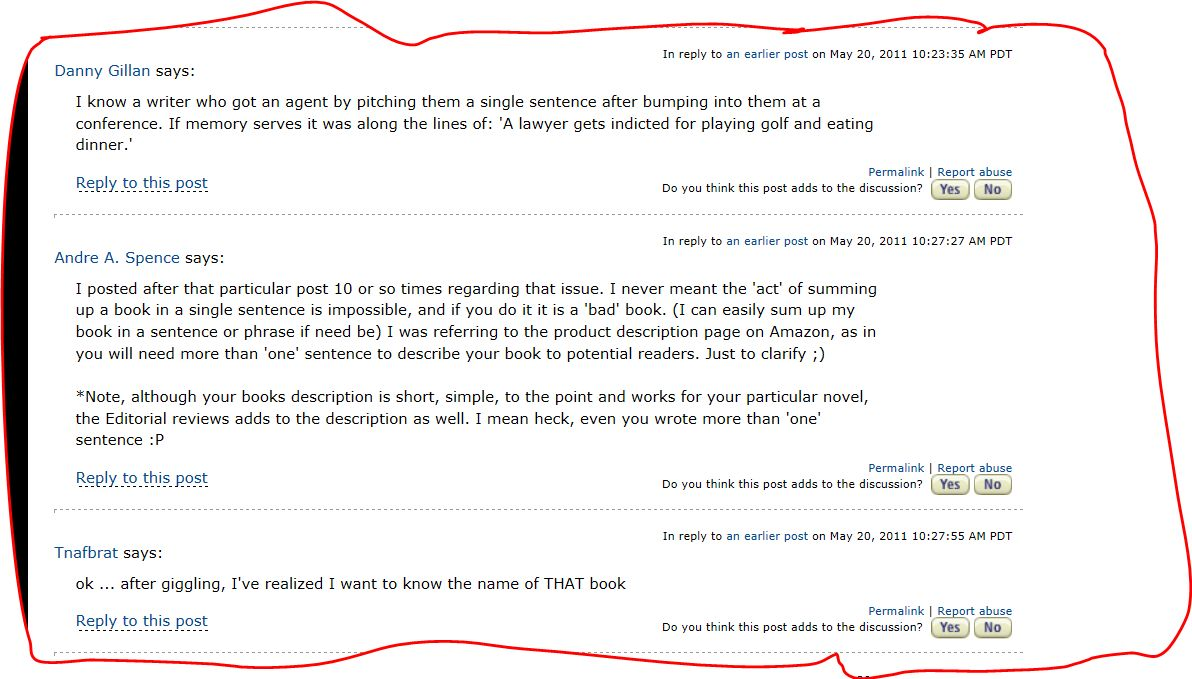Screen dimensions: 1192x679
Task: Open Permalink for Danny Gillan's post
Action: [896, 173]
